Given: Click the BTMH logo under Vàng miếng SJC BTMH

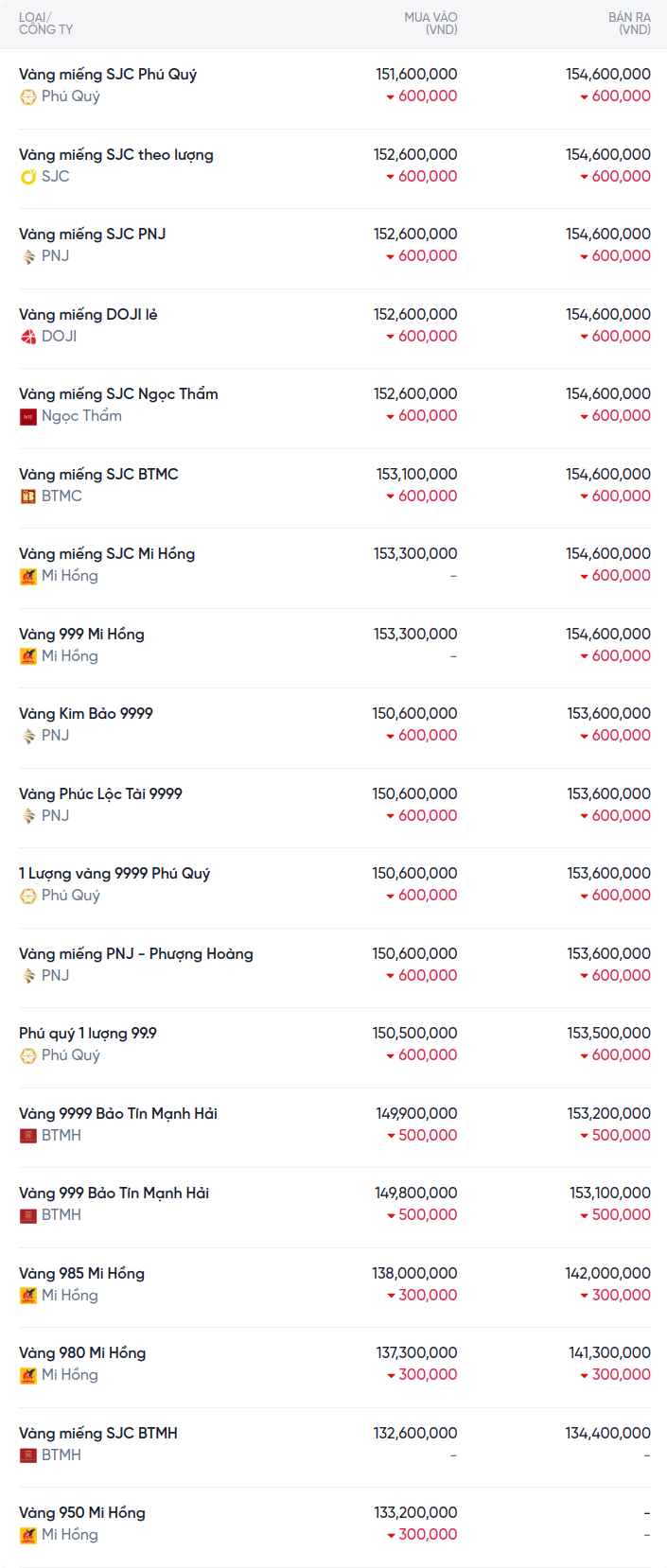Looking at the screenshot, I should point(28,1455).
